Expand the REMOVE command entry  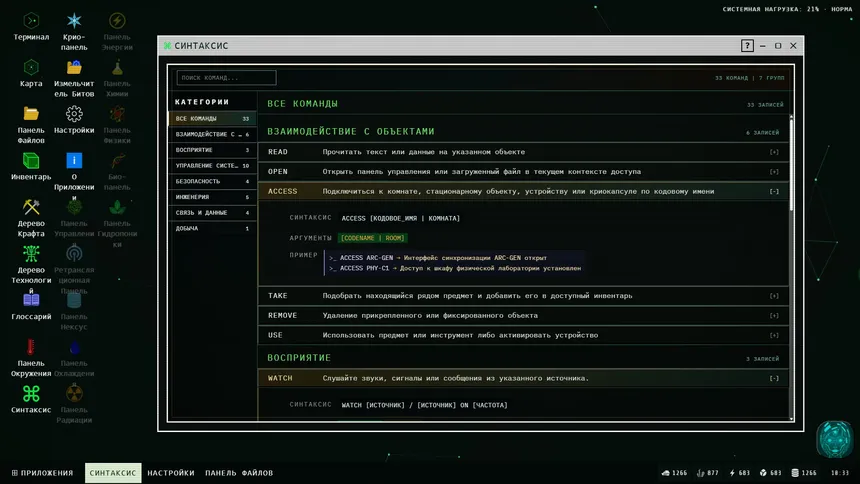523,316
